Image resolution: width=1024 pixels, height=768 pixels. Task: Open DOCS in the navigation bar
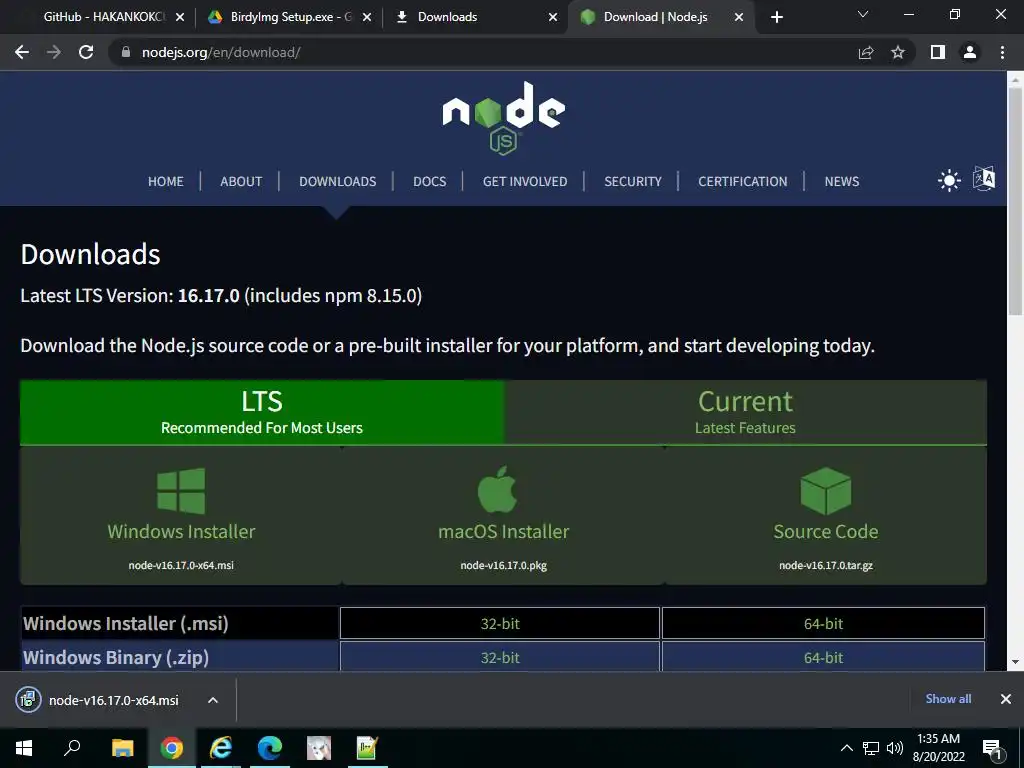click(x=430, y=182)
